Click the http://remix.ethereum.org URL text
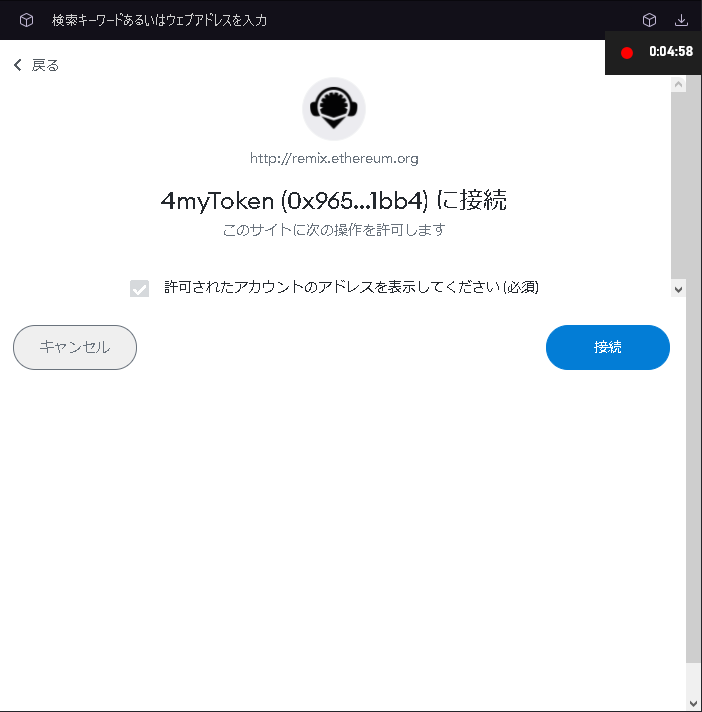 334,158
